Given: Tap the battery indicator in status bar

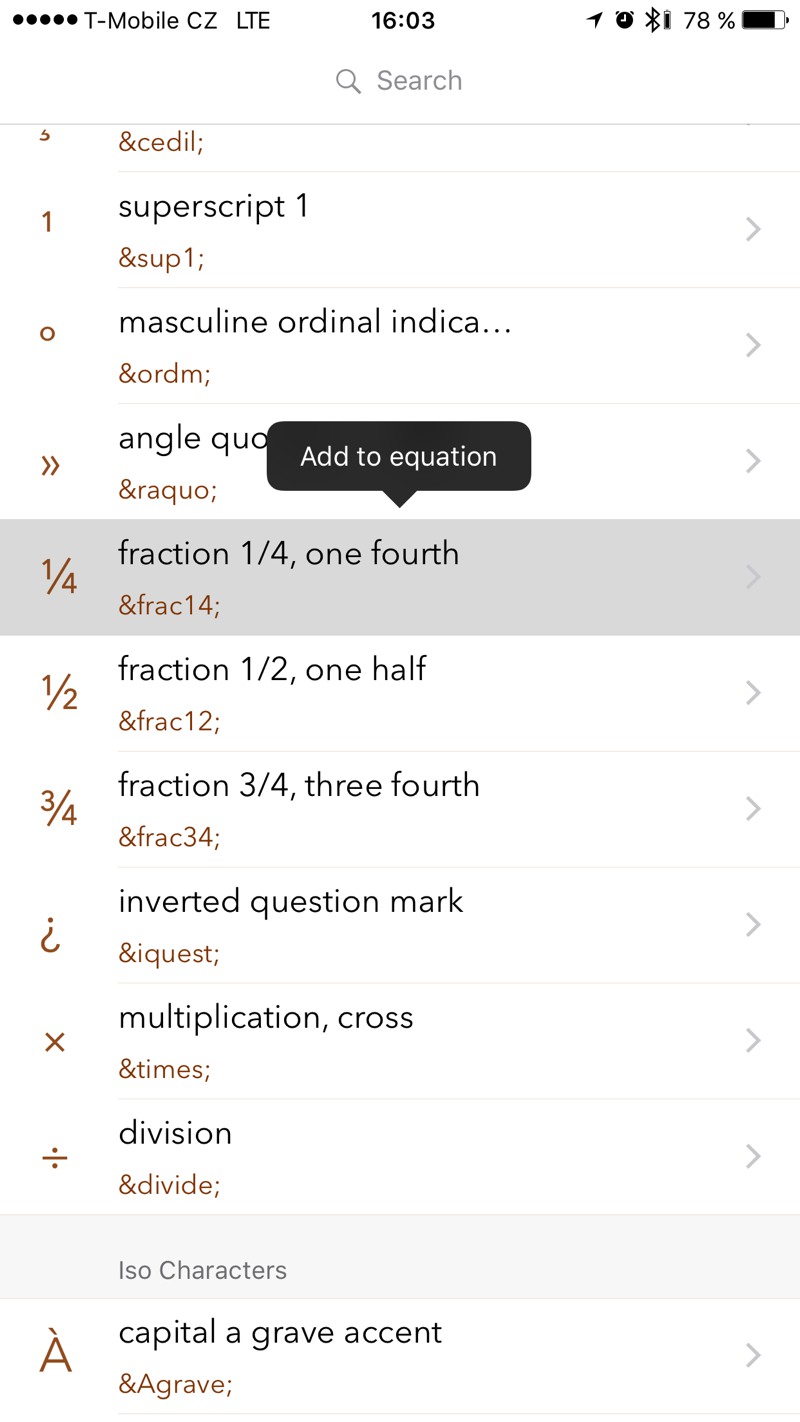Looking at the screenshot, I should point(765,20).
